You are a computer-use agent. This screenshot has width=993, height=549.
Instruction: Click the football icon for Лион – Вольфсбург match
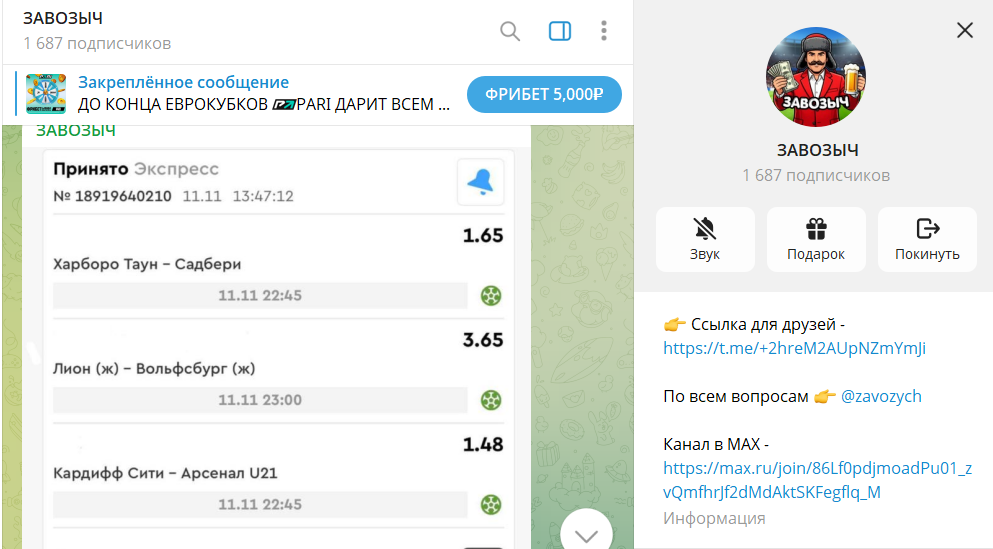(x=491, y=400)
